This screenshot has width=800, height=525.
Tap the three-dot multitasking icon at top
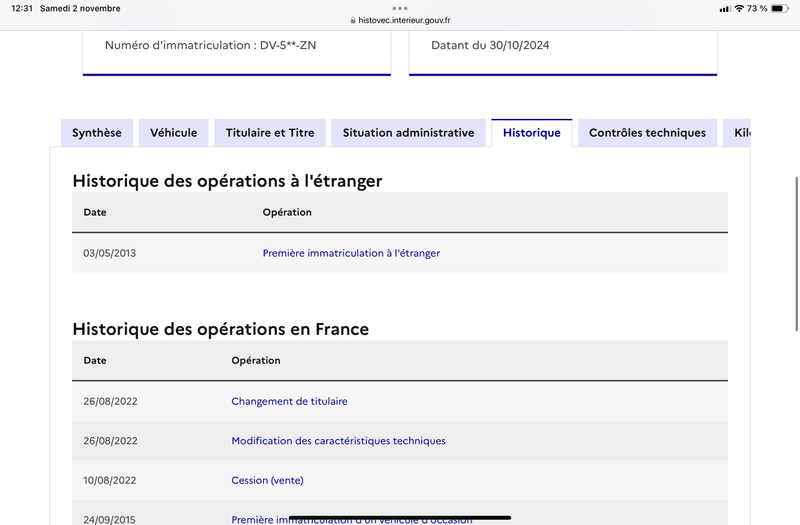tap(400, 8)
